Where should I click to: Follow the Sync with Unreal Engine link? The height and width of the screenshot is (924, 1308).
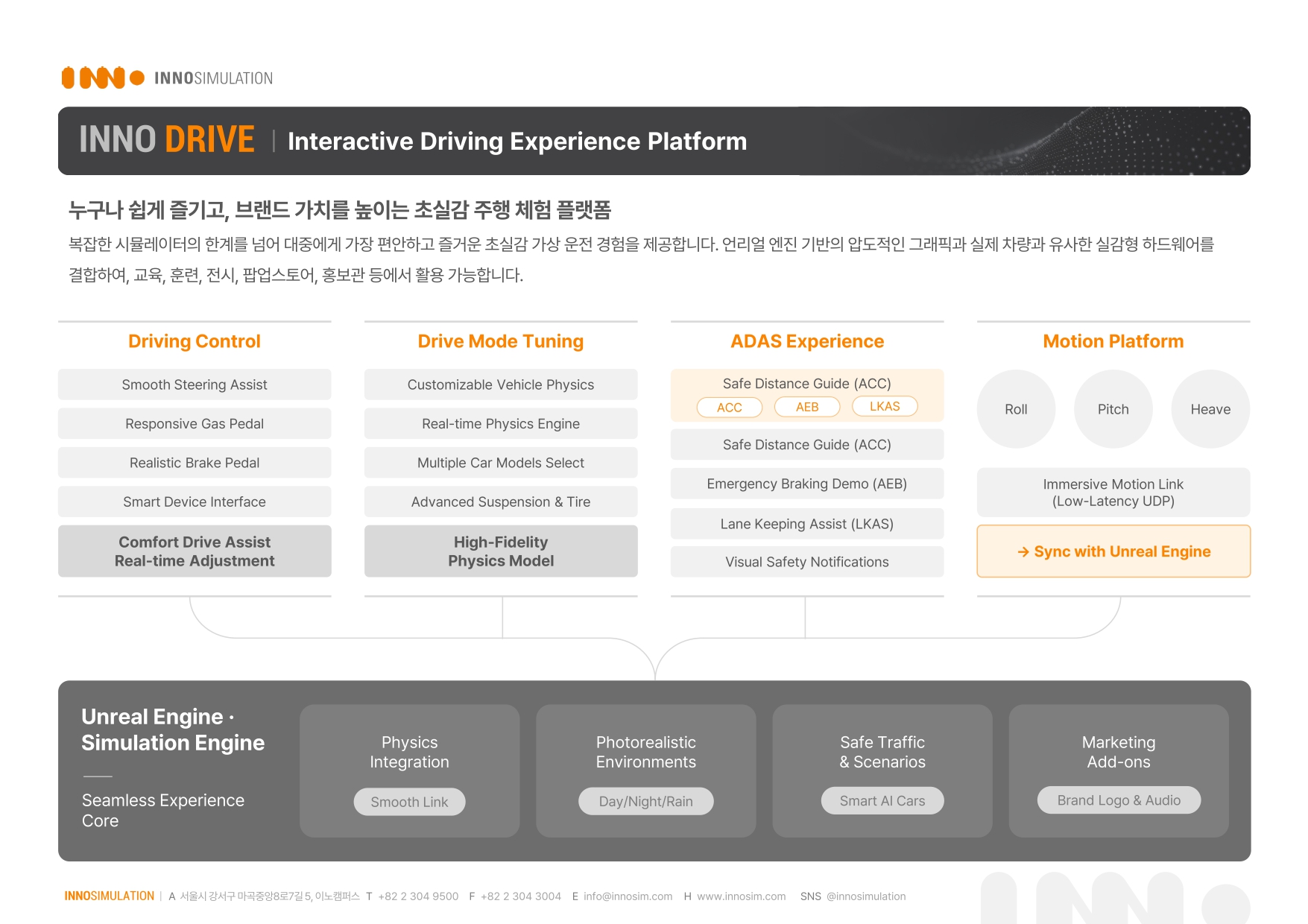tap(1113, 551)
